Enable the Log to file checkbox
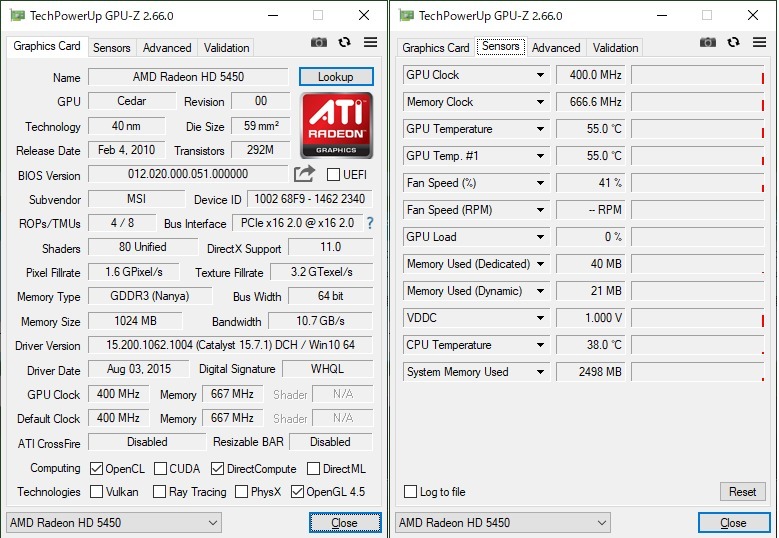Screen dimensions: 779x538 410,492
